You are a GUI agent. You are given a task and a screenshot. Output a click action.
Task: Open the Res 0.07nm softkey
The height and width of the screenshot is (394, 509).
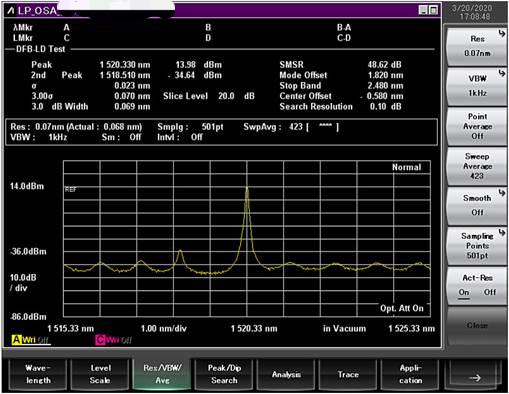pyautogui.click(x=477, y=46)
